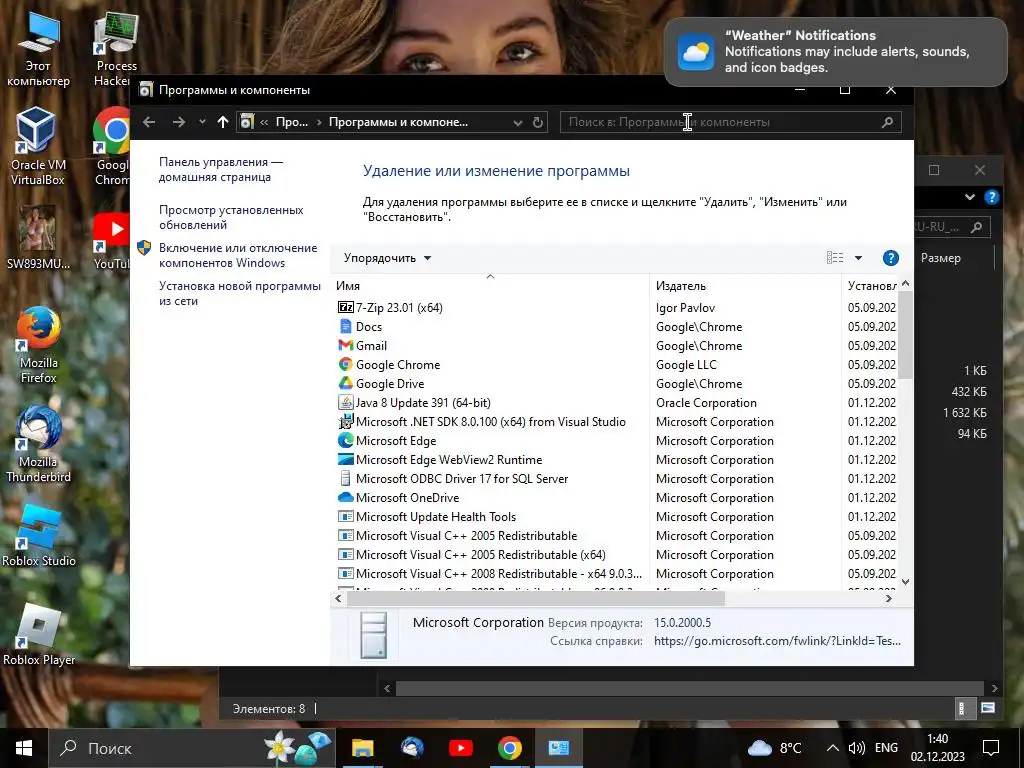Open the notification center icon
The height and width of the screenshot is (768, 1024).
(x=991, y=748)
